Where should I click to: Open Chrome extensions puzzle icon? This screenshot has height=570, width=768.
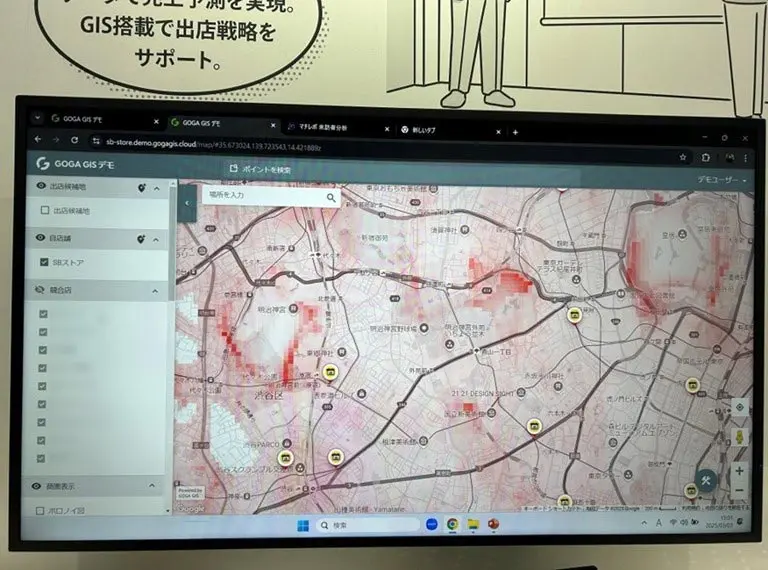[x=706, y=158]
